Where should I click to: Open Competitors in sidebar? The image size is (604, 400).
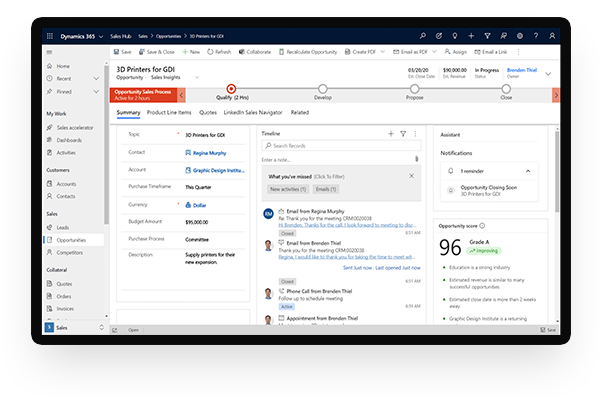tap(69, 252)
